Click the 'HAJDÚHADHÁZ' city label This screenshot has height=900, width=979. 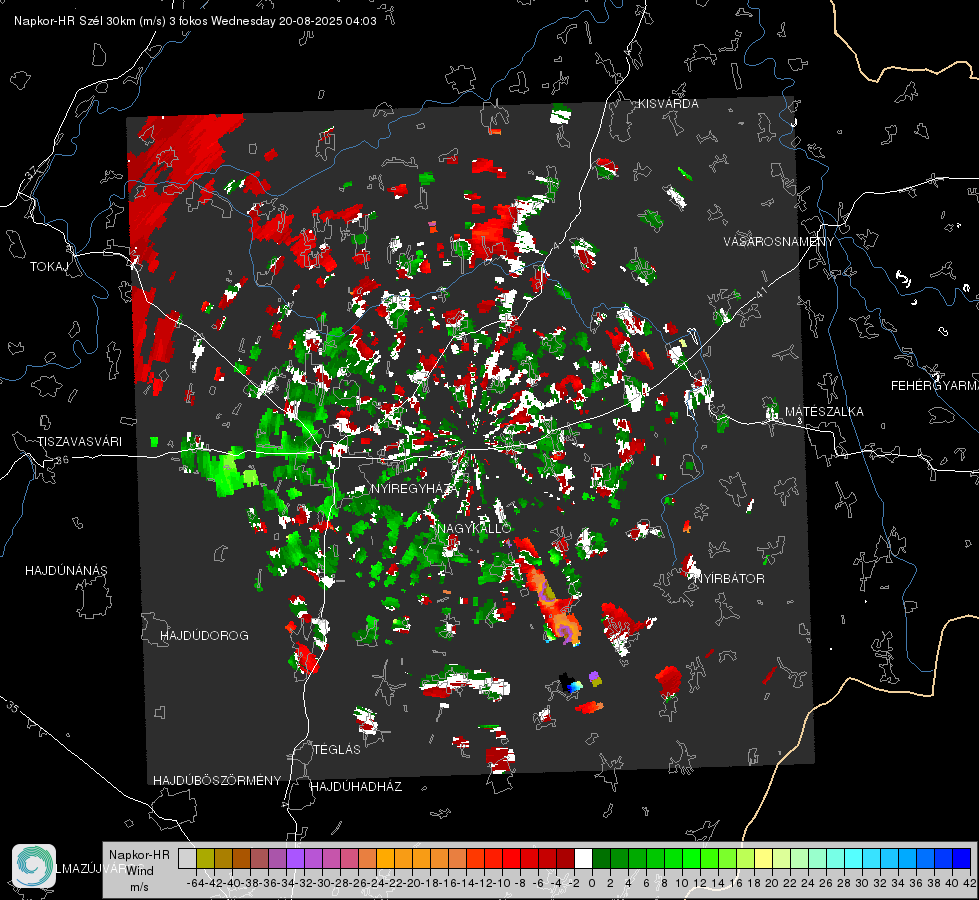[356, 787]
